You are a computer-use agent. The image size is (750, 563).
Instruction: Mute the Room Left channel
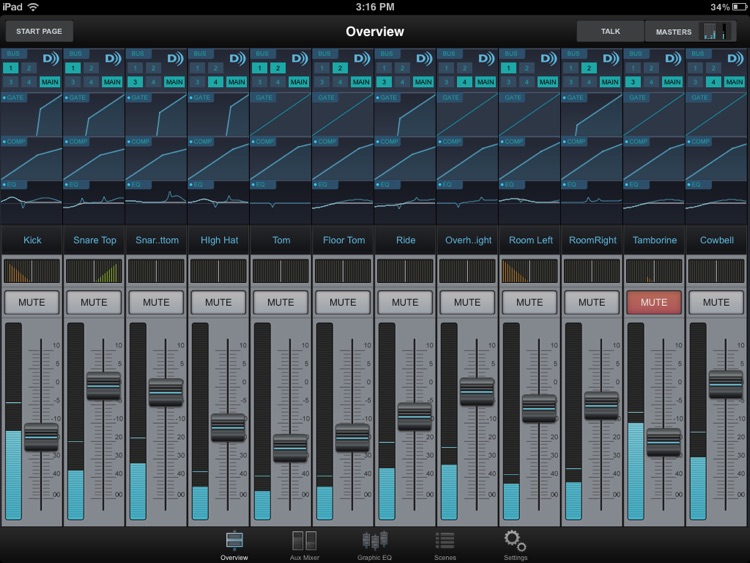click(x=529, y=302)
